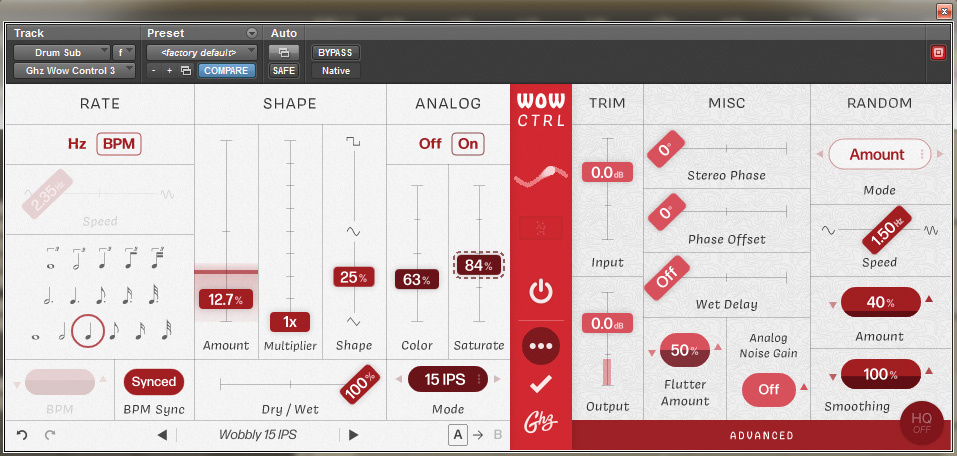957x456 pixels.
Task: Select the triplet half note rate
Action: pos(78,257)
